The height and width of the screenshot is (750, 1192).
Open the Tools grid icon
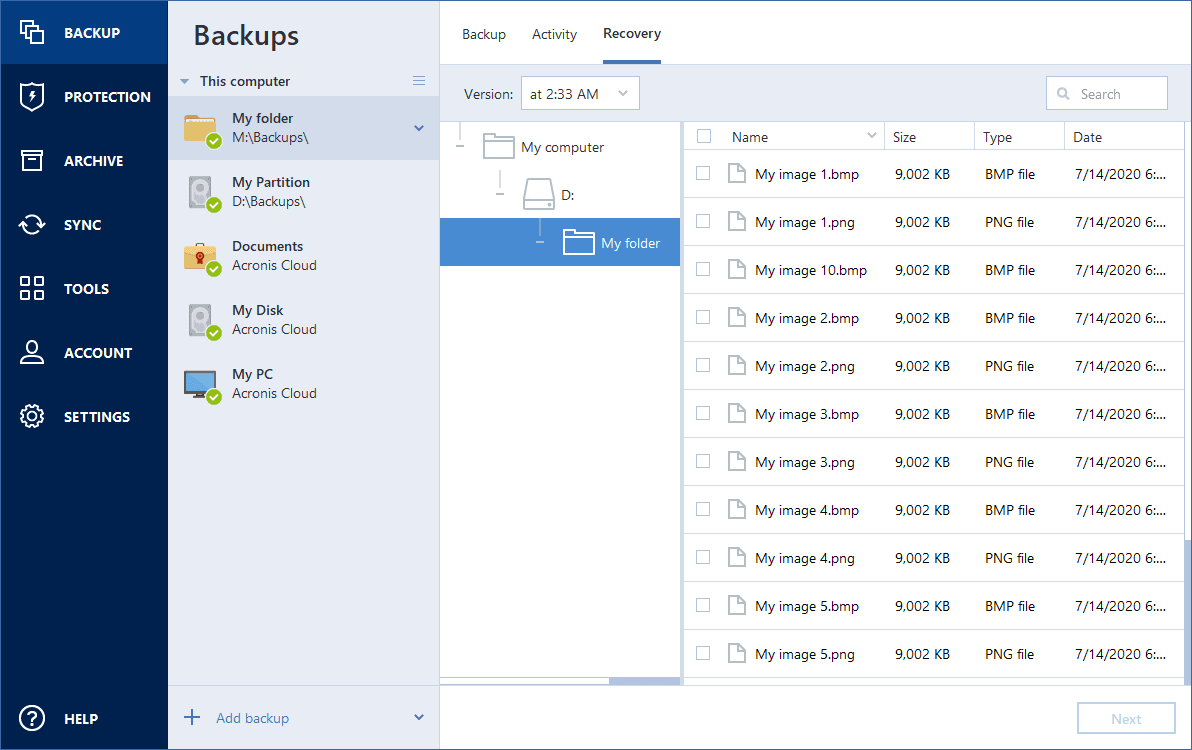[32, 289]
